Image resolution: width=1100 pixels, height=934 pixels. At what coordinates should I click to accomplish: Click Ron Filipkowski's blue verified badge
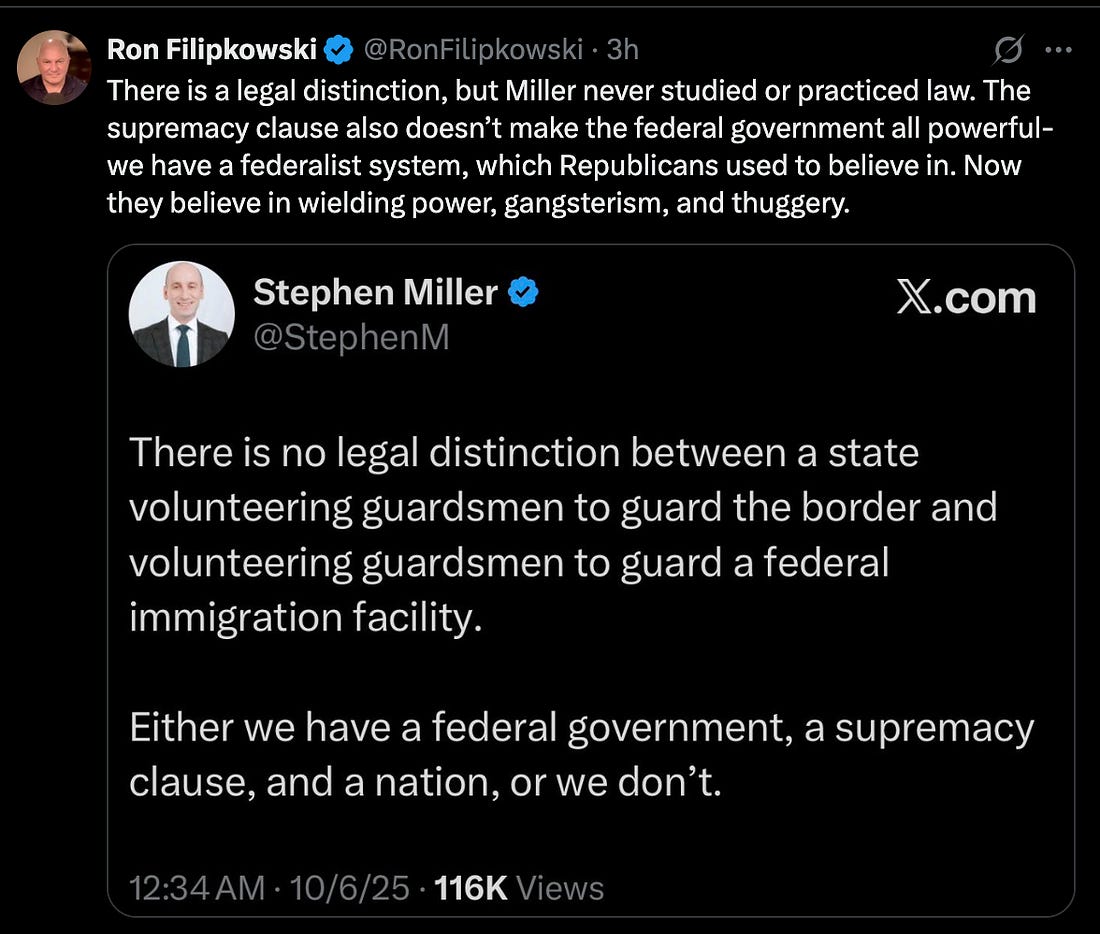click(x=339, y=50)
